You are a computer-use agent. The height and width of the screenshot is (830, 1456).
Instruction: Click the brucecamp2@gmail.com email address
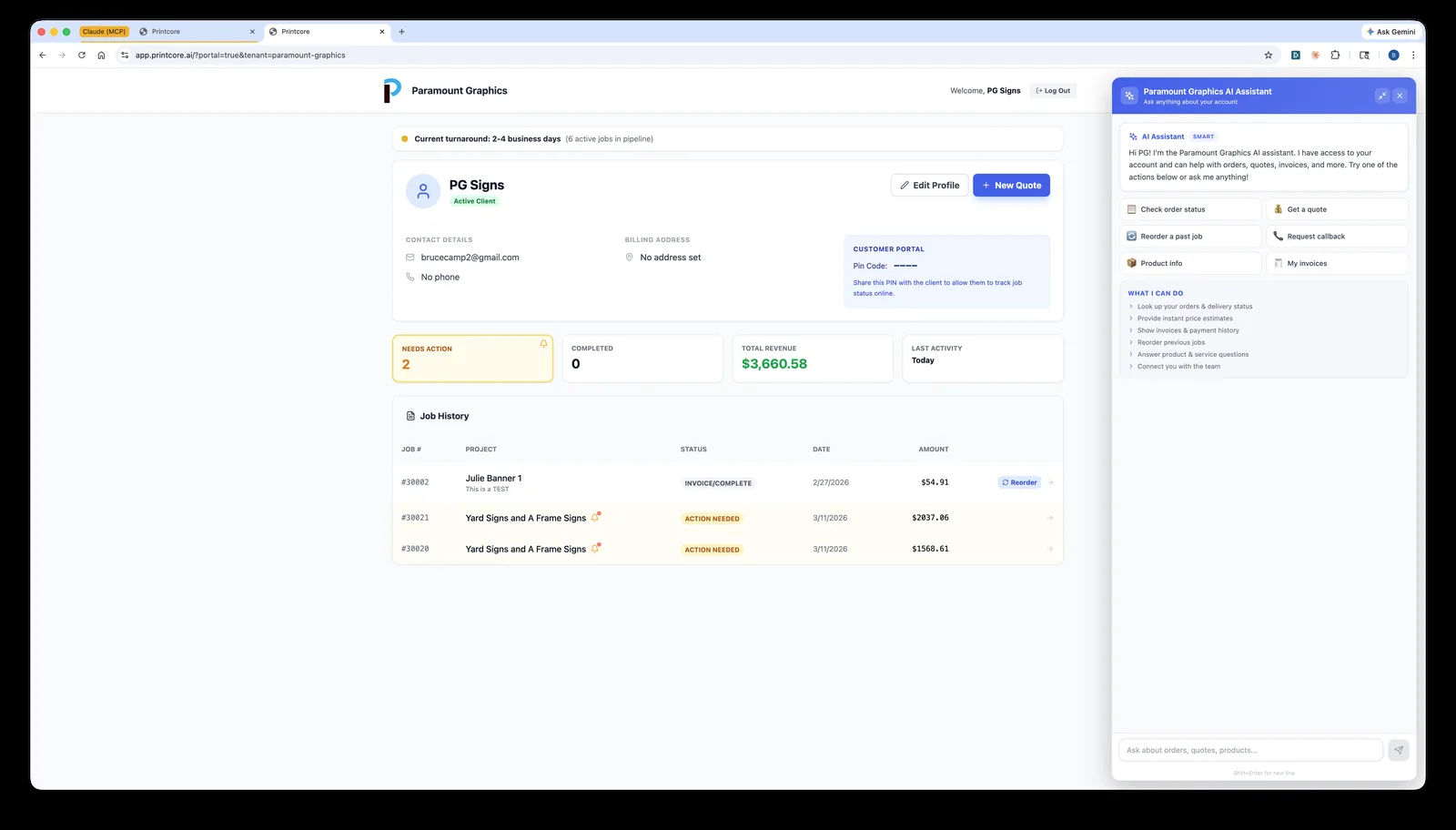470,258
